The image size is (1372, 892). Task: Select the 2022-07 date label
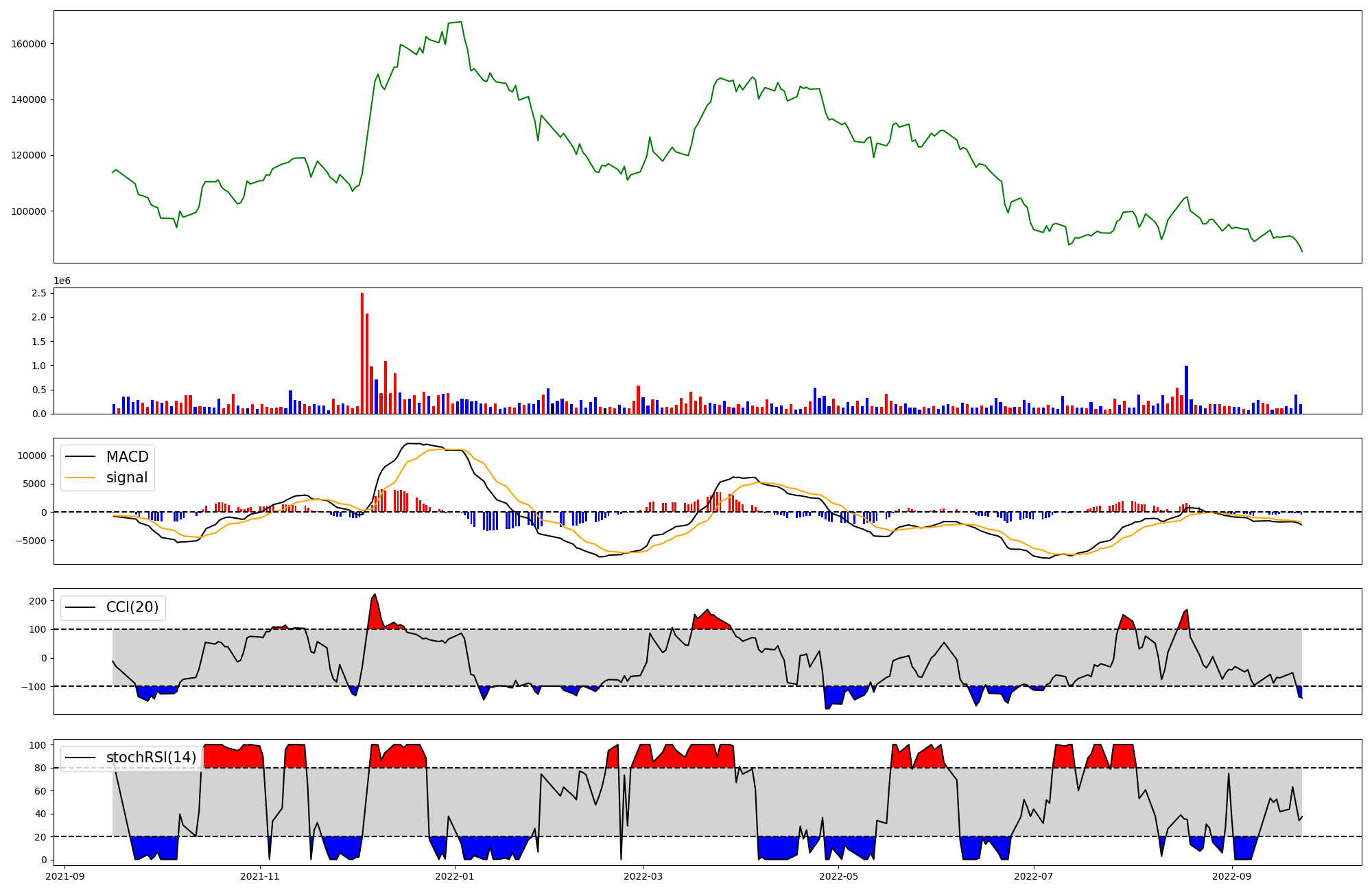pyautogui.click(x=1033, y=876)
